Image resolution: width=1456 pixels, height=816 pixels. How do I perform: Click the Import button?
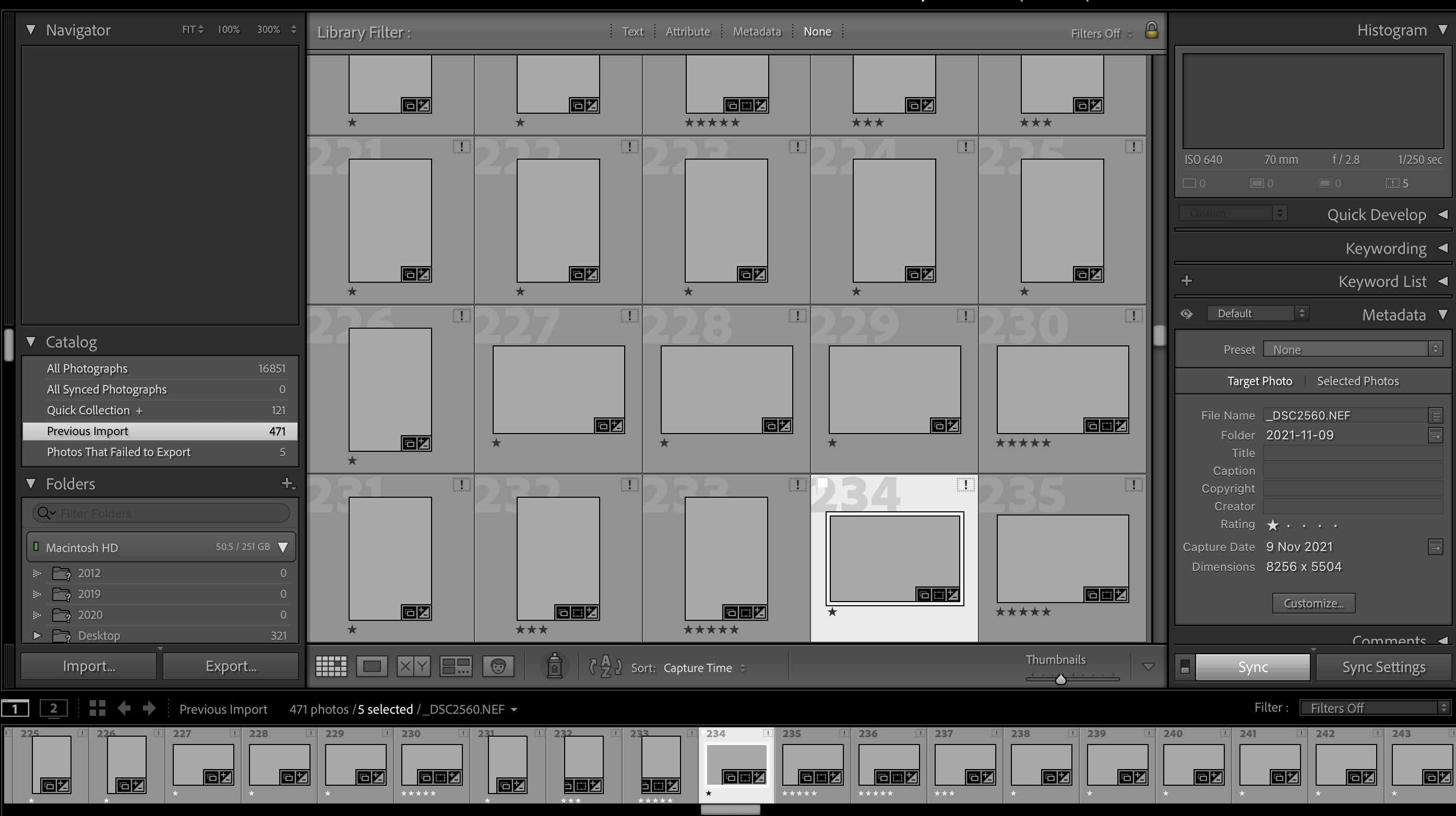88,666
